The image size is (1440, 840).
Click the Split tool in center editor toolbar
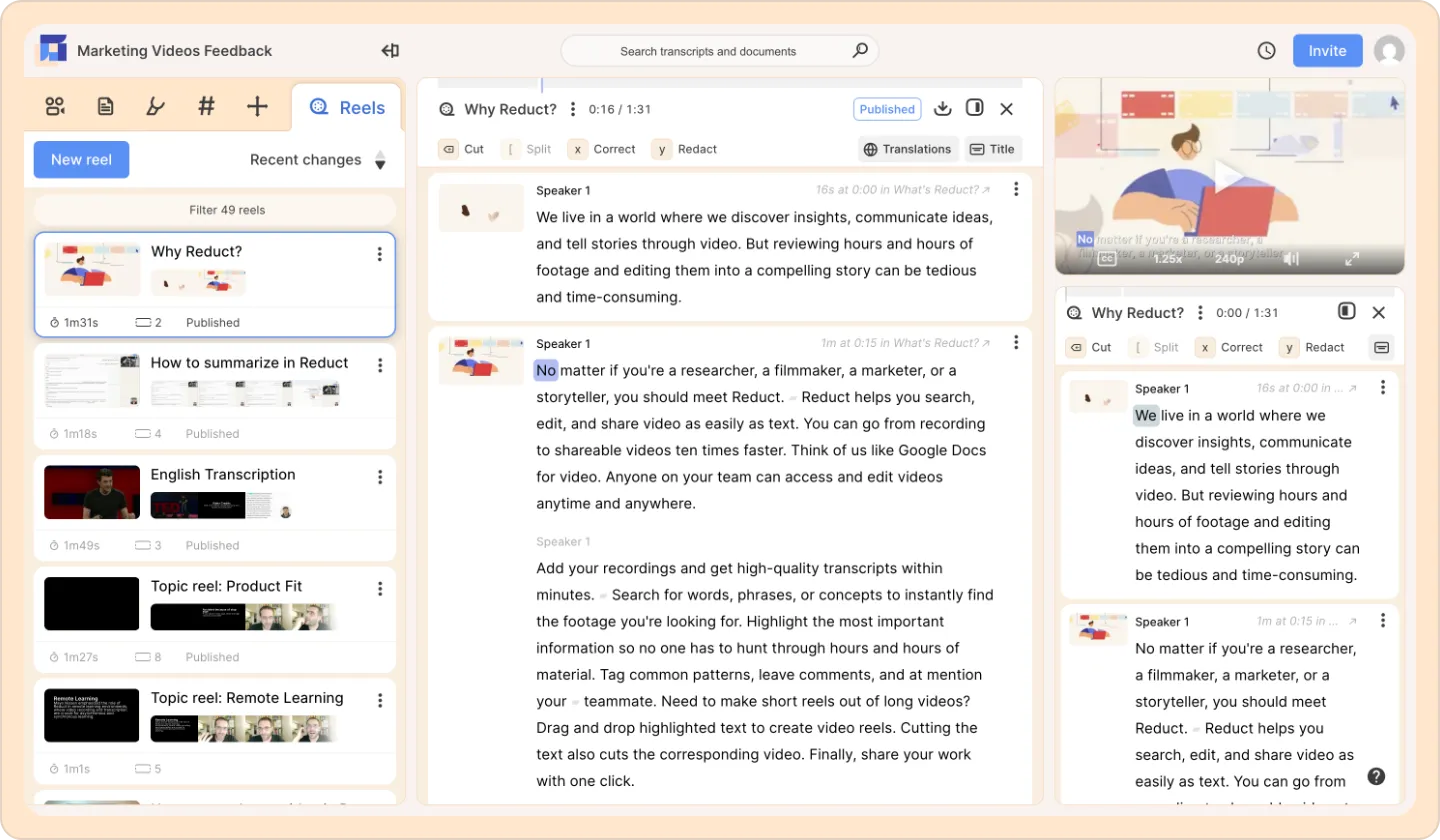528,149
